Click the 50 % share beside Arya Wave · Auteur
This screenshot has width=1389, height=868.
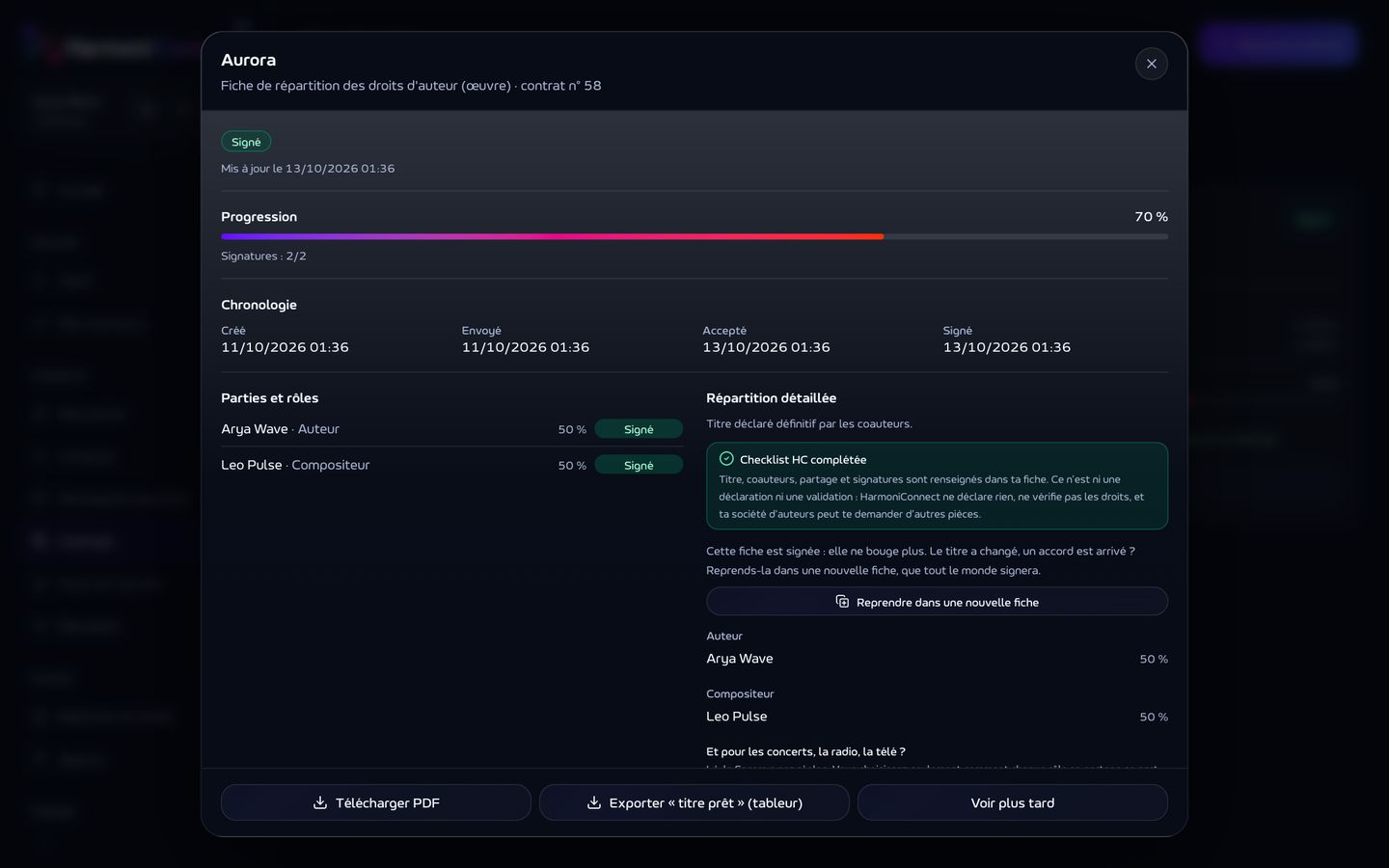click(x=572, y=429)
